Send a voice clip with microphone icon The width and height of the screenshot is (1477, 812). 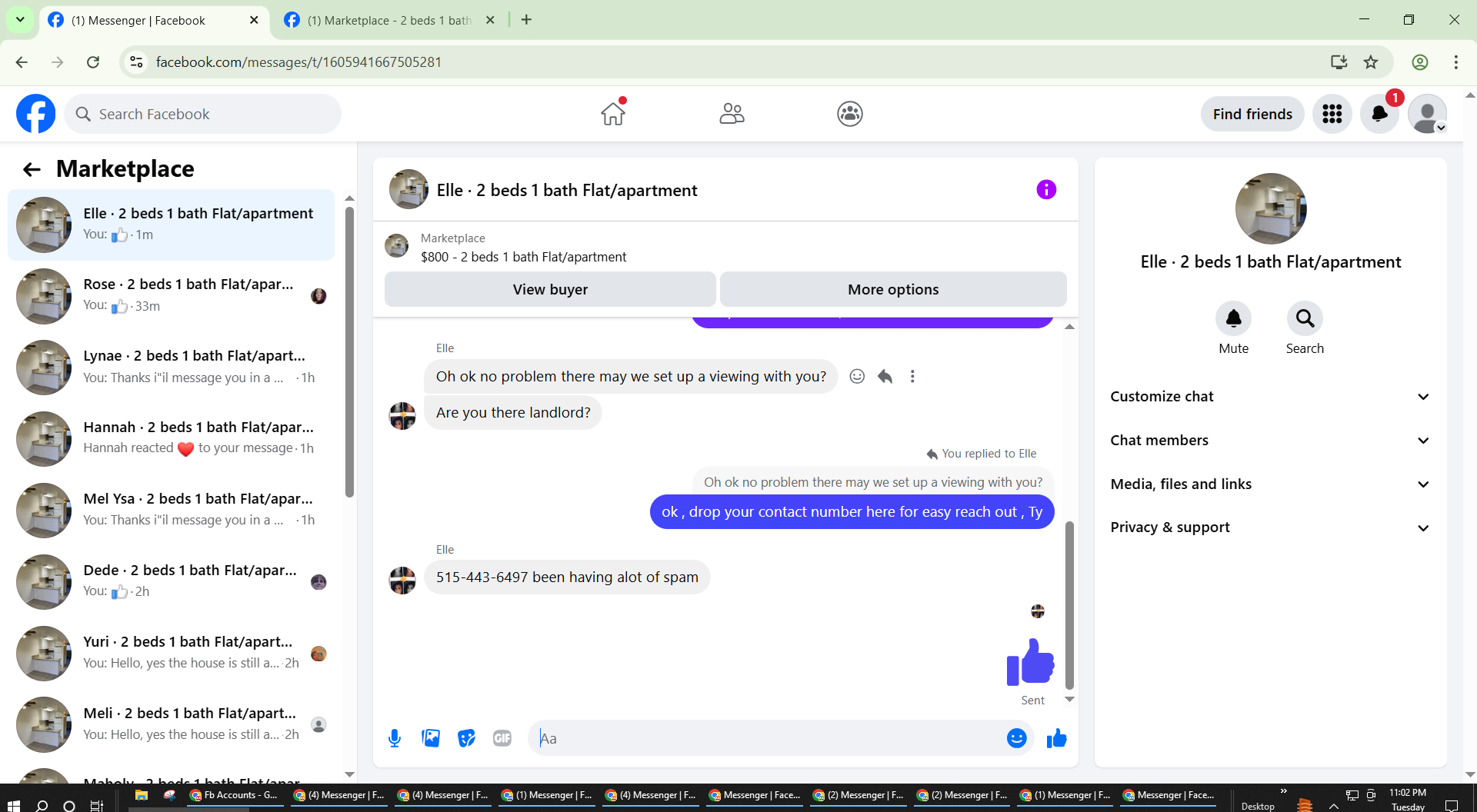[x=395, y=739]
